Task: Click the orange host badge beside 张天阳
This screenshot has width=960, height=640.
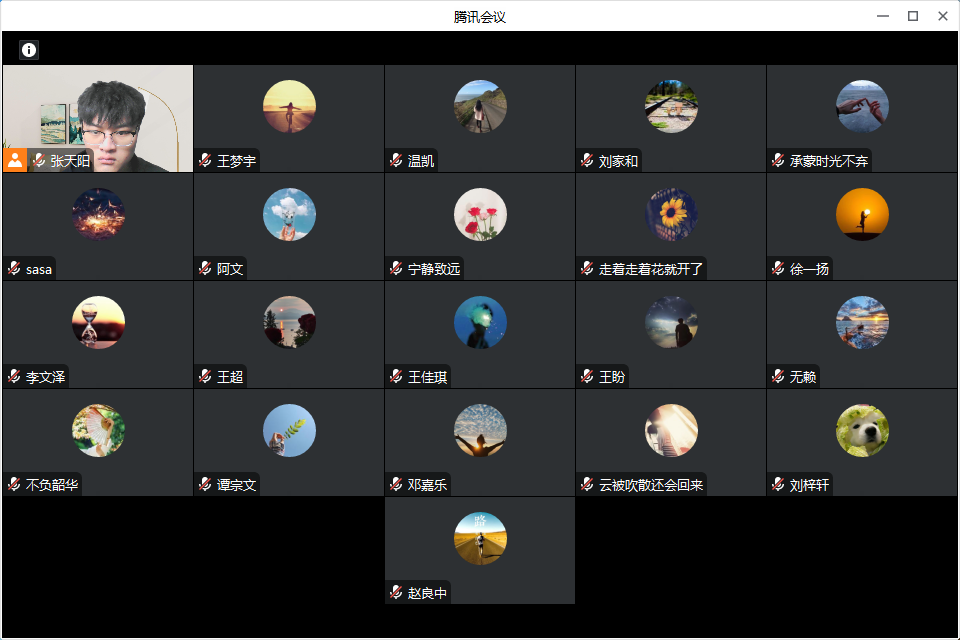Action: (15, 160)
